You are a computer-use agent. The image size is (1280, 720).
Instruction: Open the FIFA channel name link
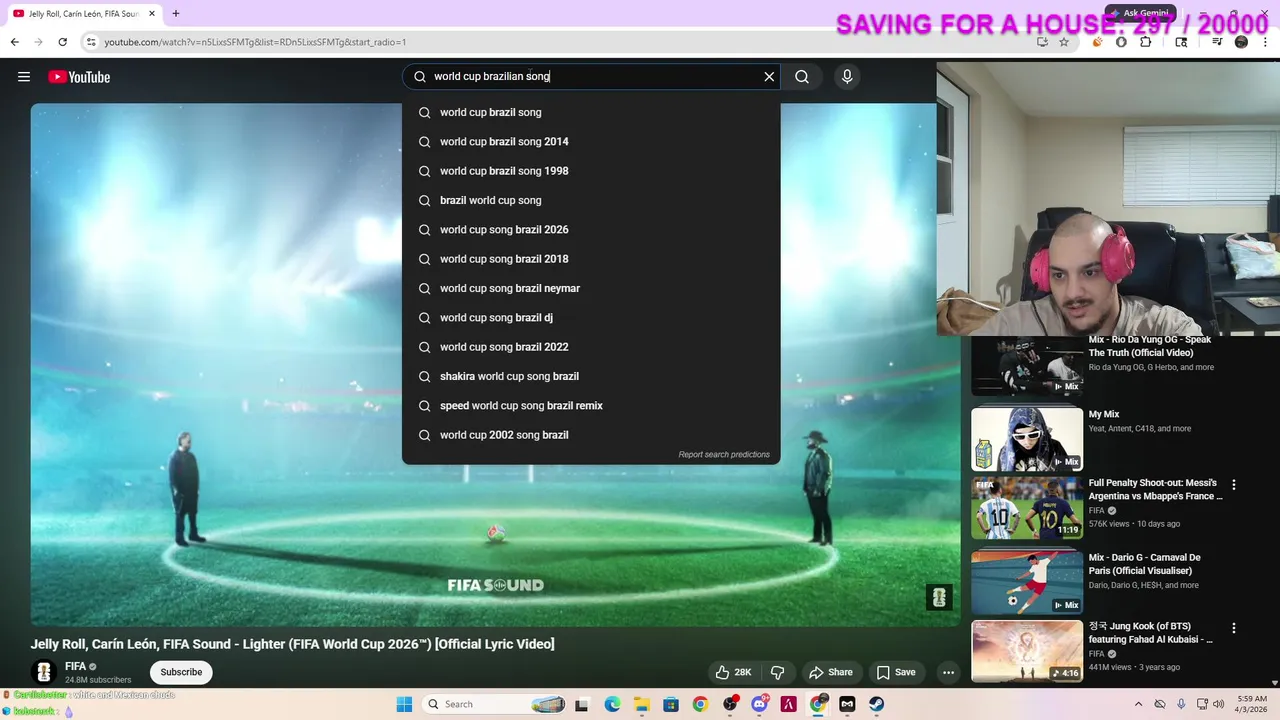coord(75,666)
